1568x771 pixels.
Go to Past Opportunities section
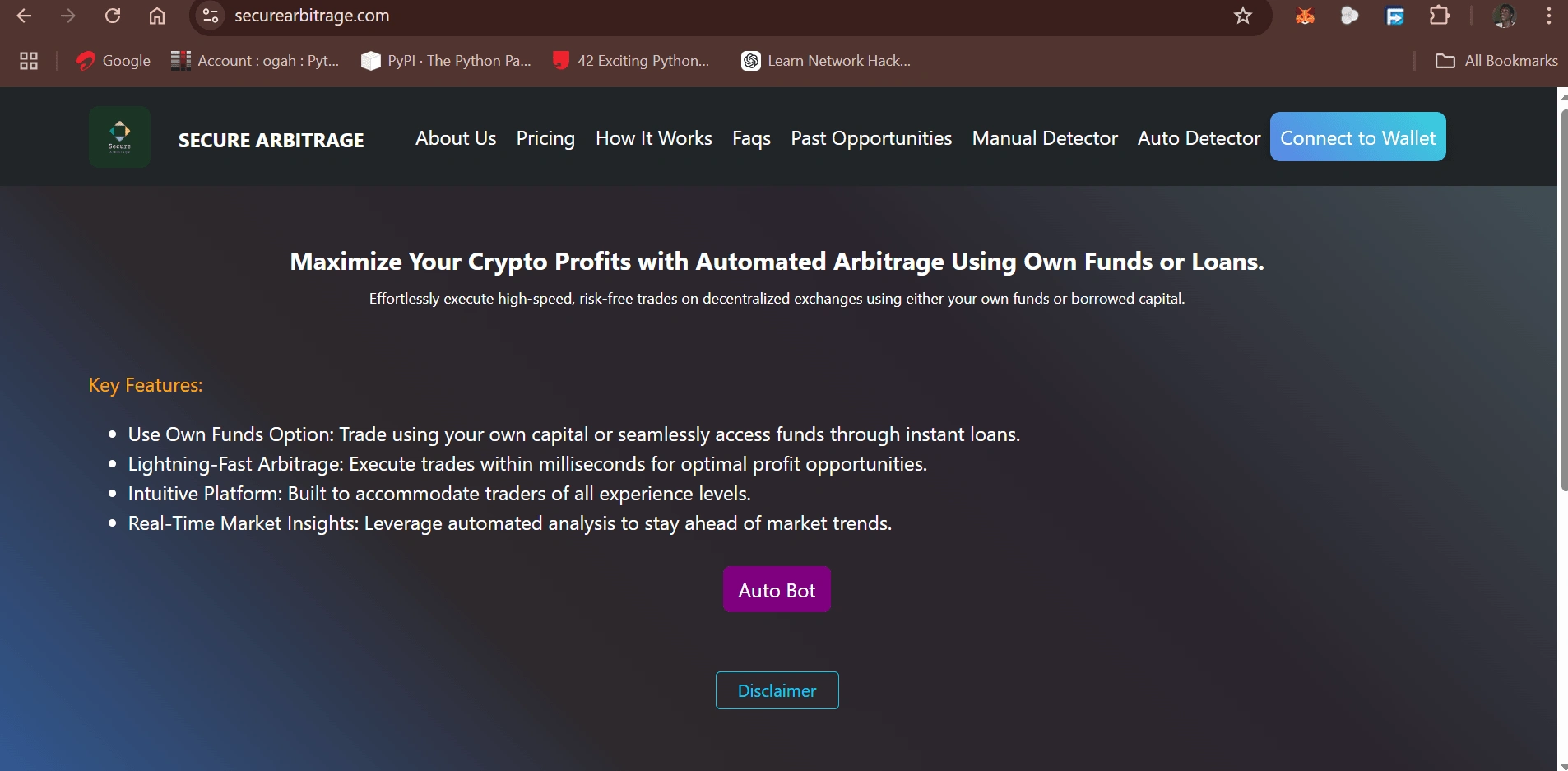click(871, 138)
